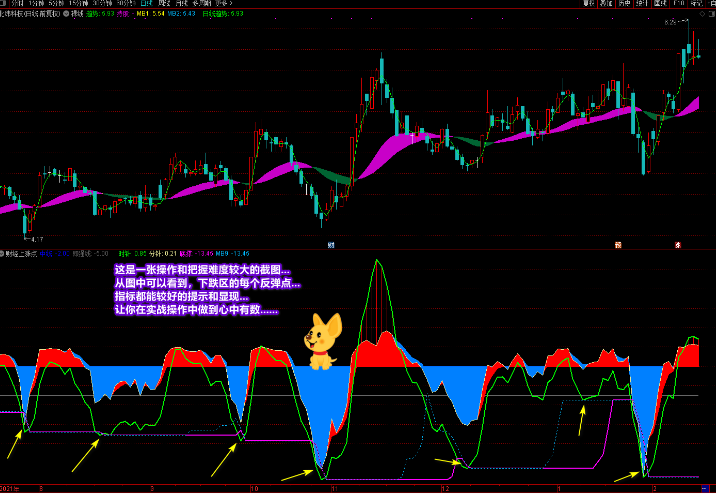Image resolution: width=716 pixels, height=494 pixels.
Task: Open the rightmost red event marker below the chart
Action: (x=679, y=243)
